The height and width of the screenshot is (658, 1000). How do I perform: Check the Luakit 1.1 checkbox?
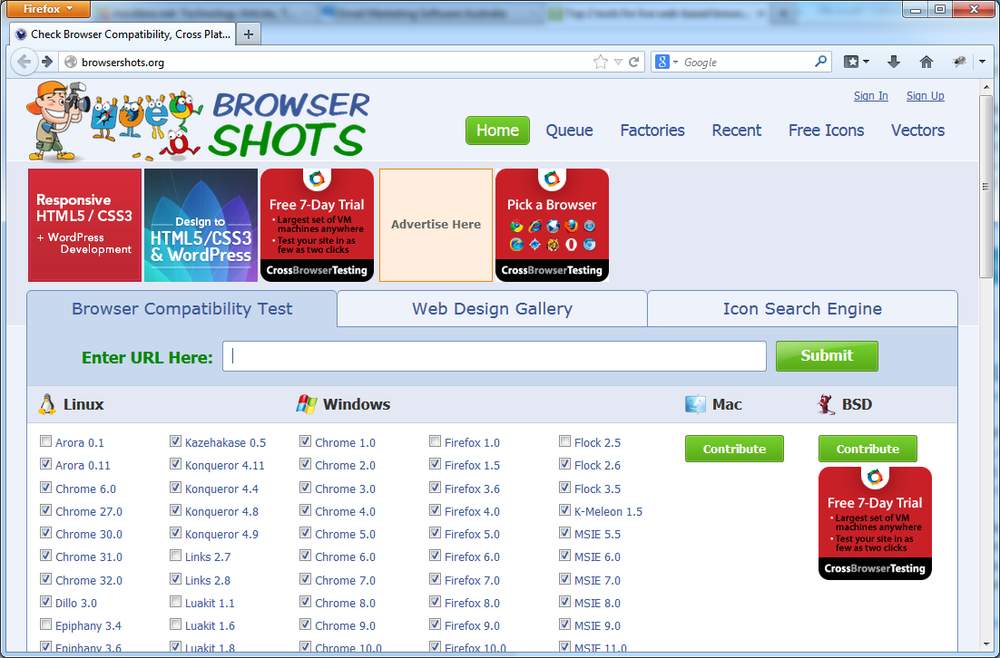pos(175,601)
